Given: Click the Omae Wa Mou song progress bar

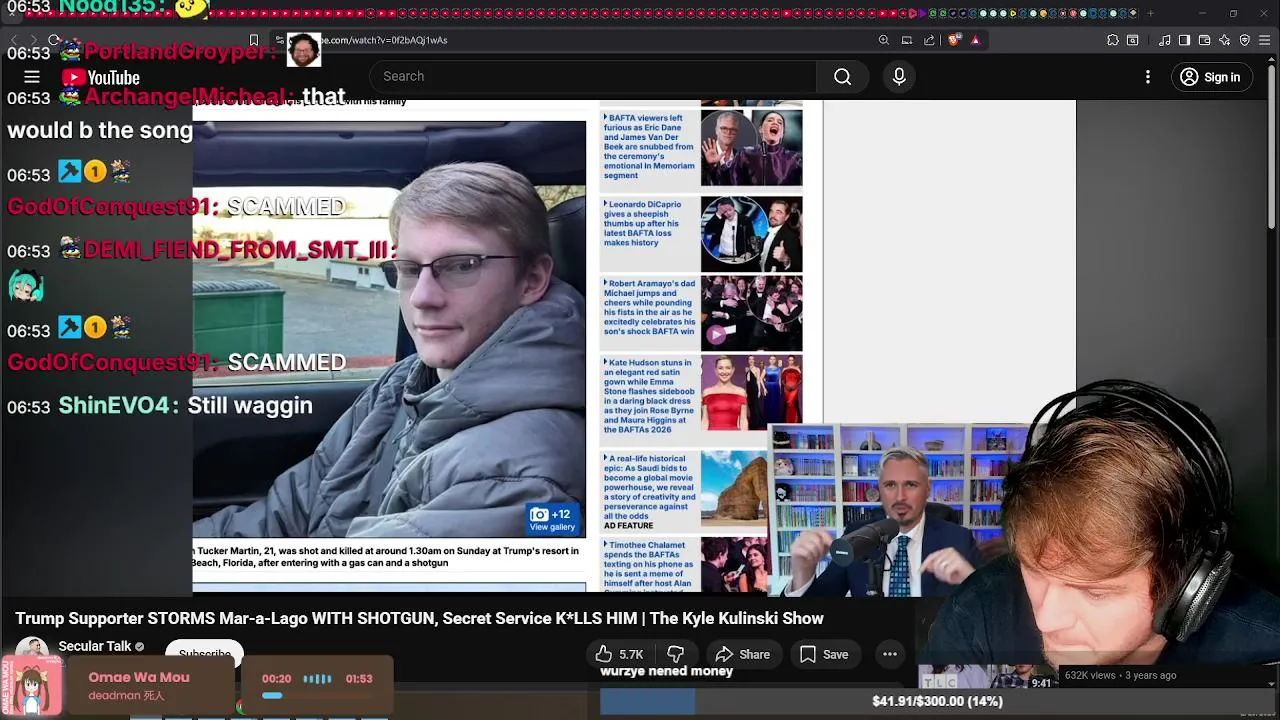Looking at the screenshot, I should coord(317,696).
